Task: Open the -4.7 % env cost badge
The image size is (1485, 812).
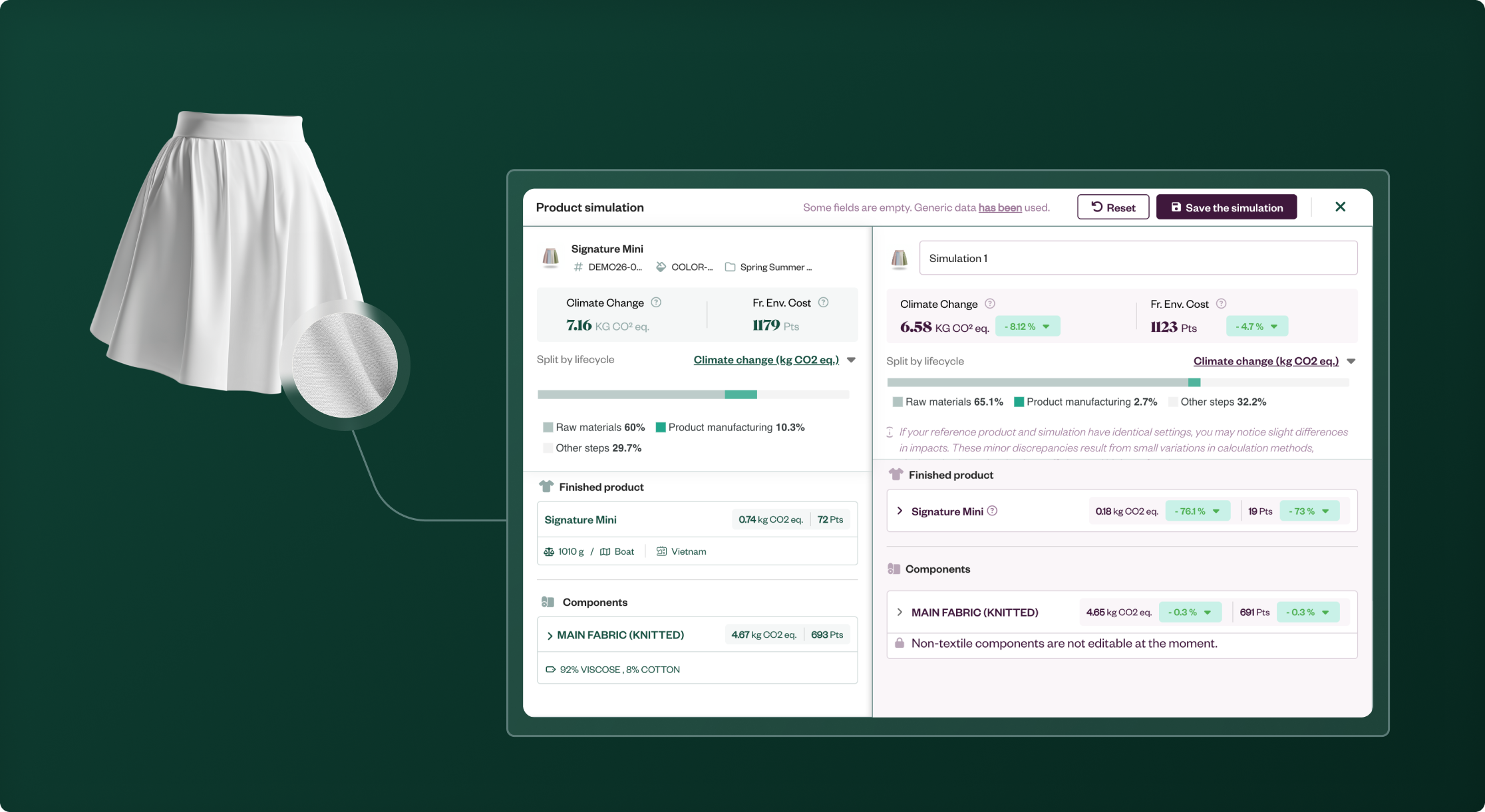Action: [x=1256, y=327]
